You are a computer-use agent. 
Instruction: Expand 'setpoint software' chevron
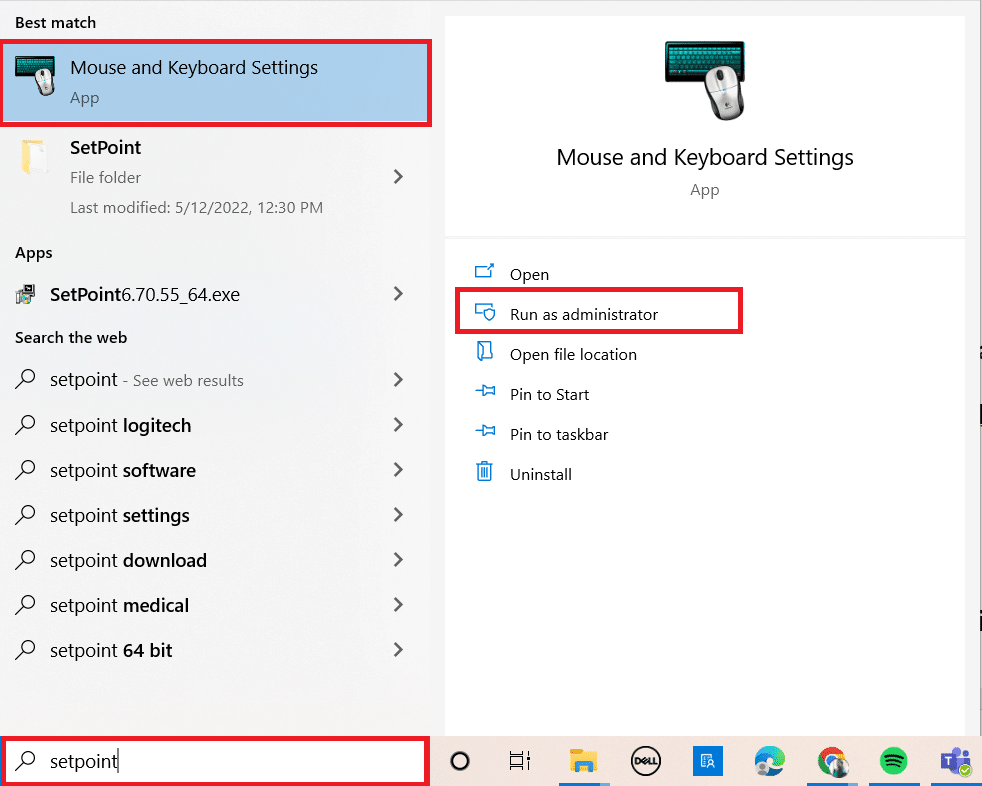point(398,470)
